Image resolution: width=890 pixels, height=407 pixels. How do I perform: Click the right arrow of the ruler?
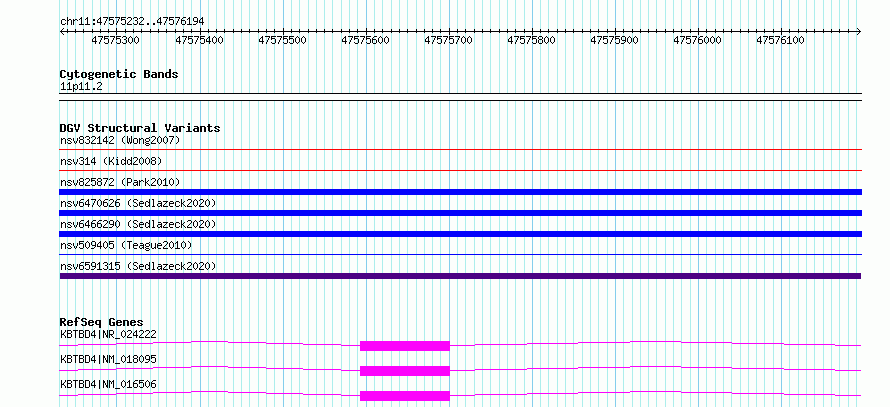point(859,31)
